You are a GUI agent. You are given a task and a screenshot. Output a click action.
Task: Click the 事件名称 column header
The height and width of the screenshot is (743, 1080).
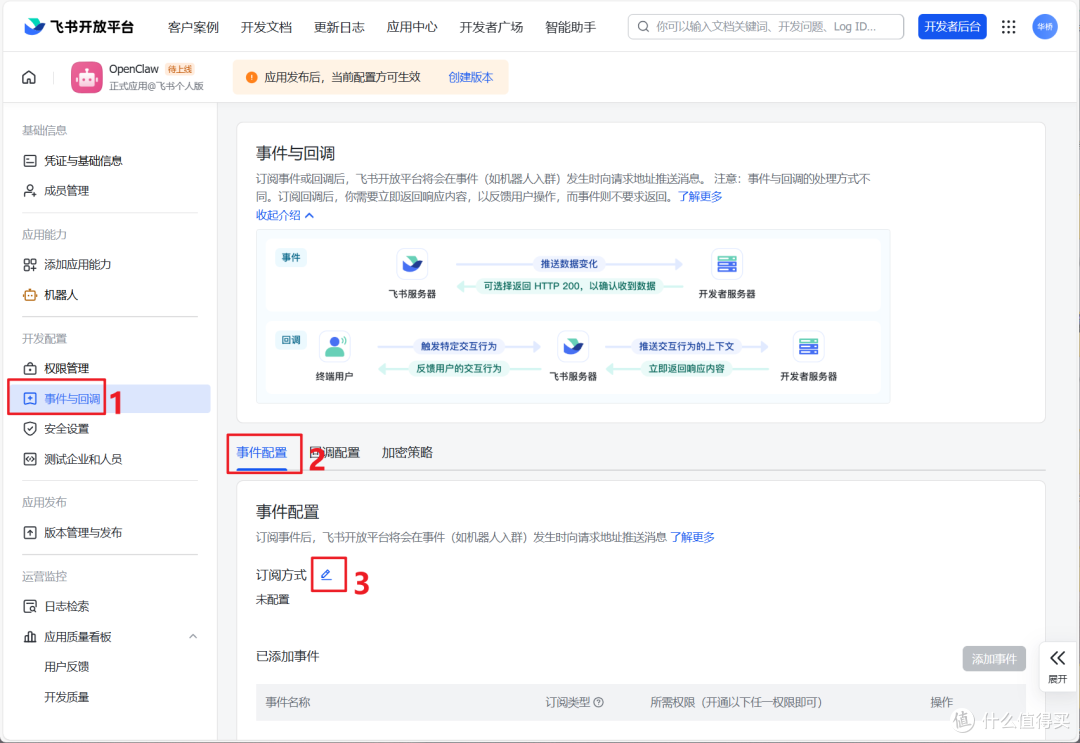click(x=288, y=702)
